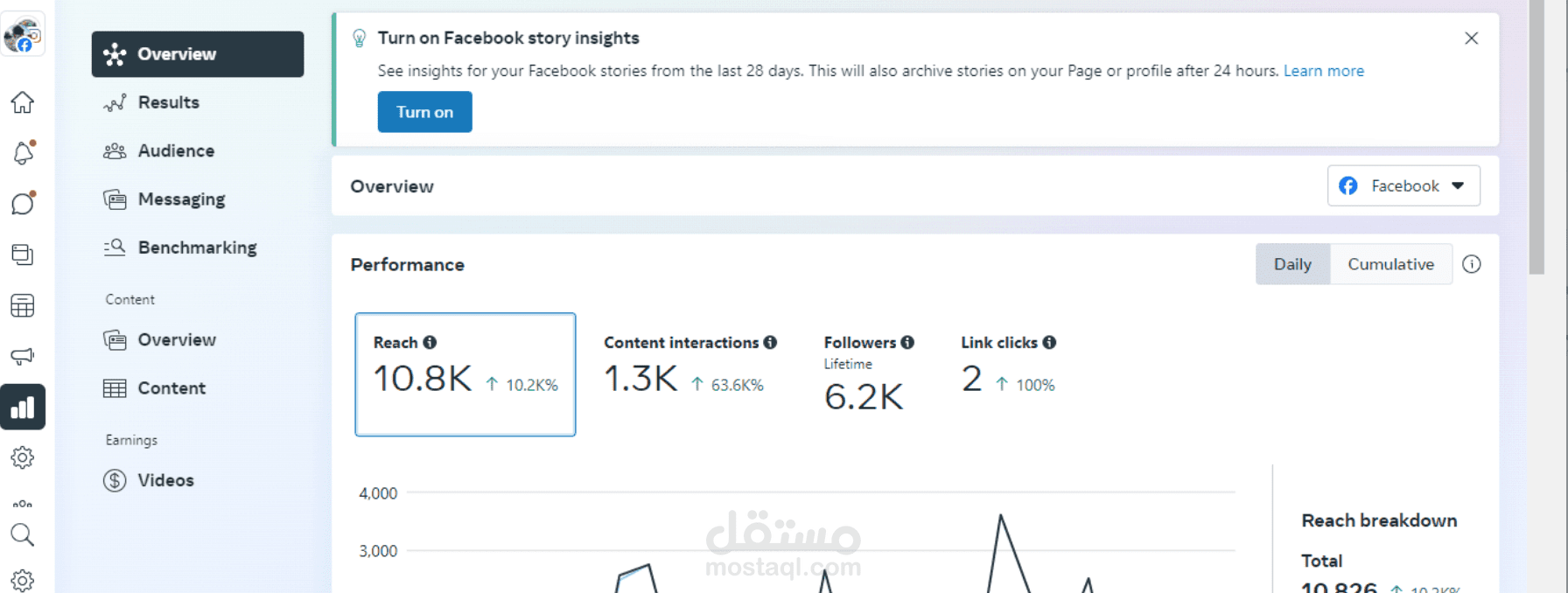Select the Insights bar chart icon

pyautogui.click(x=23, y=407)
